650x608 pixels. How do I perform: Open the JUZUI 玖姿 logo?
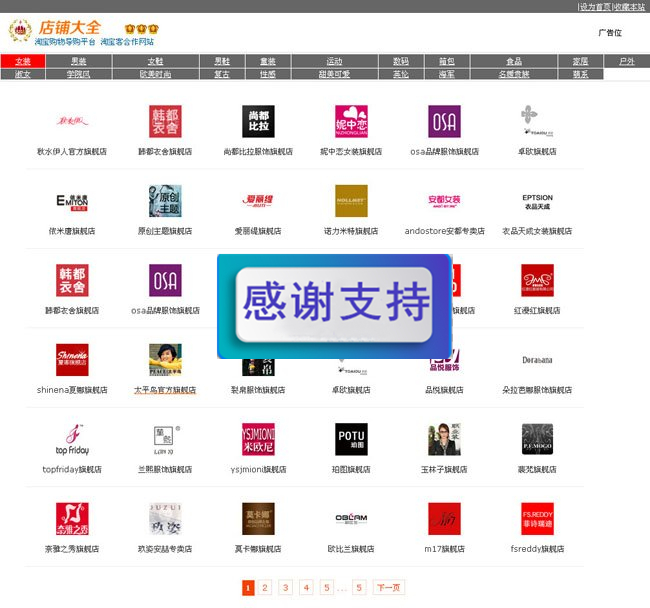pyautogui.click(x=165, y=519)
